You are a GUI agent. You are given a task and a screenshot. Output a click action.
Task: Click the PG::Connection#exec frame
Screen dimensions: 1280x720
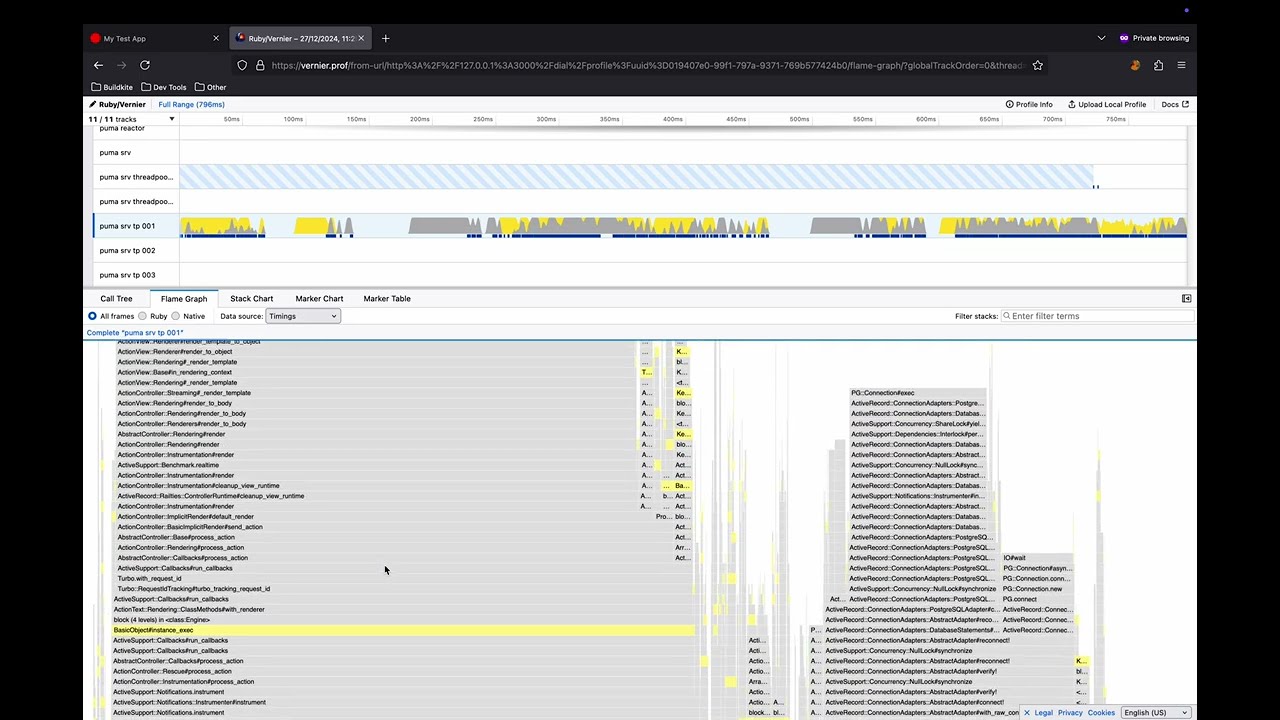click(x=918, y=393)
